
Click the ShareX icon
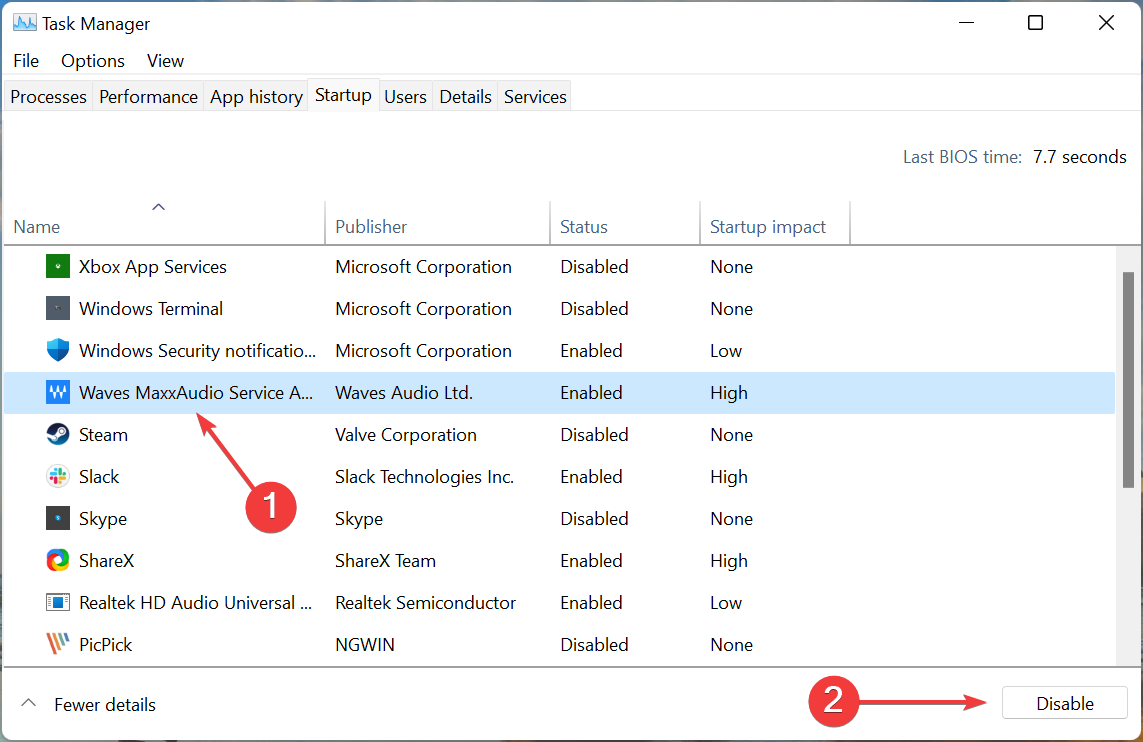(57, 560)
